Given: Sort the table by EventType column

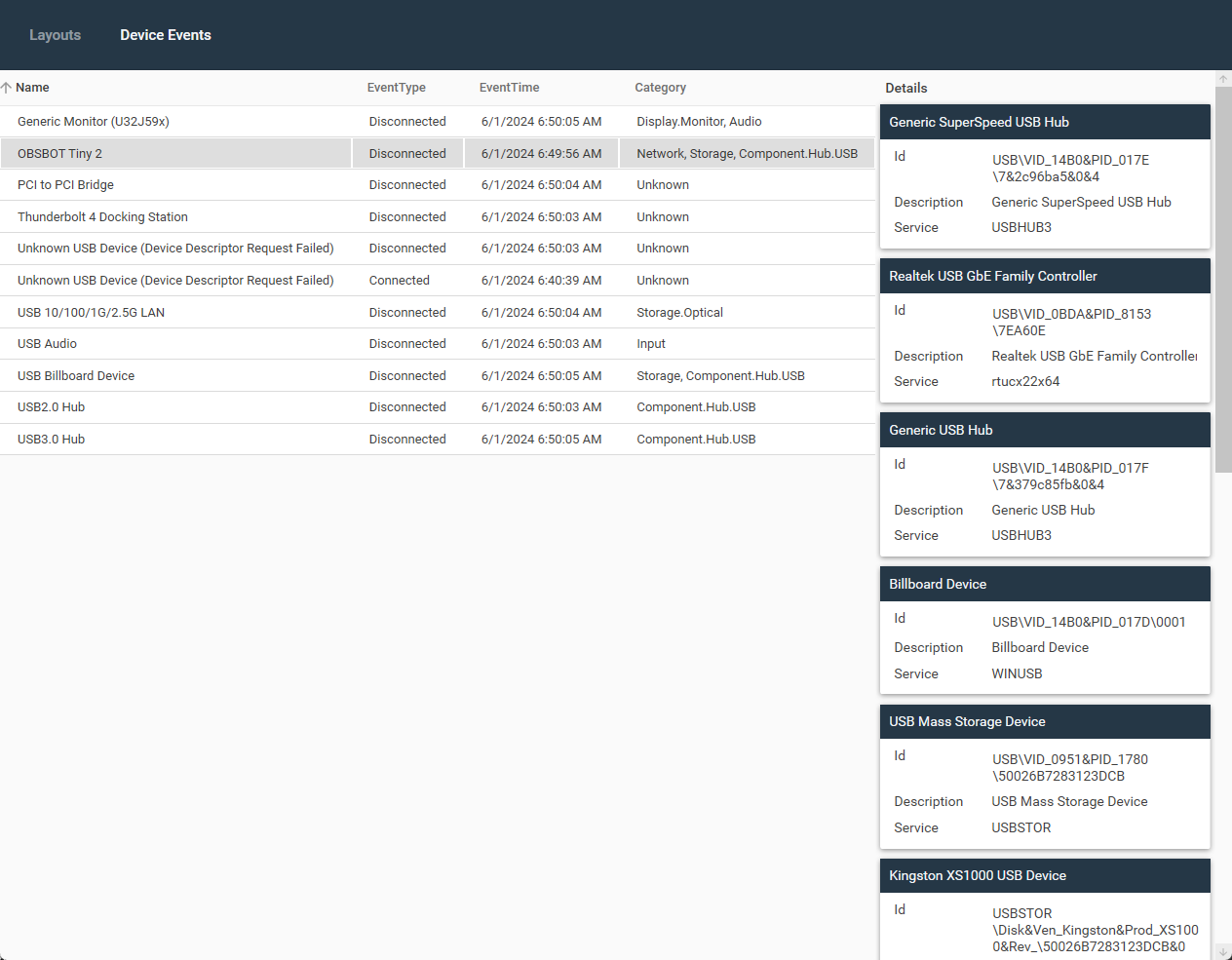Looking at the screenshot, I should (x=396, y=88).
